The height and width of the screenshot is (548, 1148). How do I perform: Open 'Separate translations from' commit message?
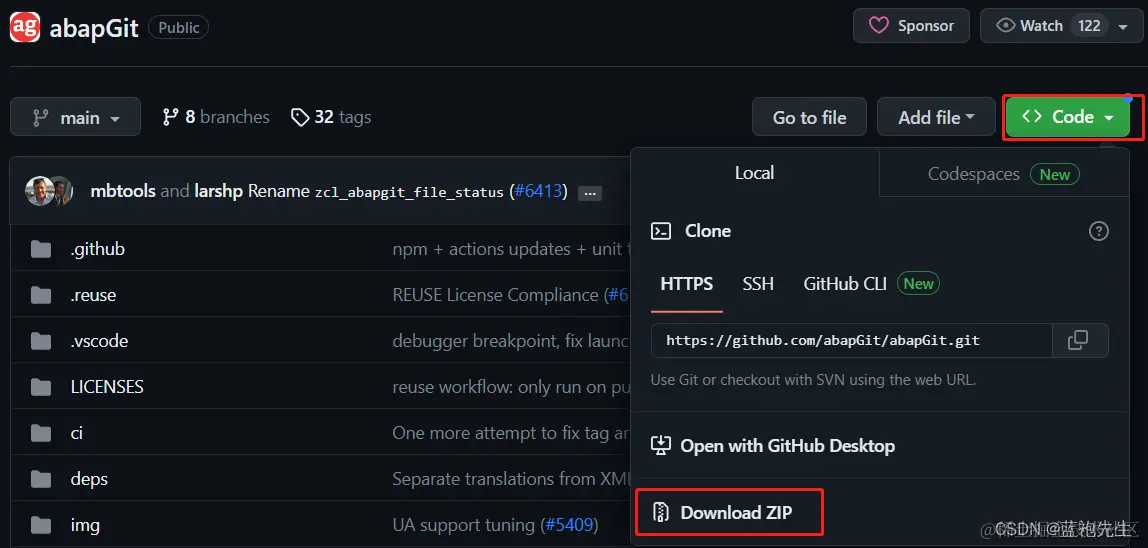click(510, 479)
